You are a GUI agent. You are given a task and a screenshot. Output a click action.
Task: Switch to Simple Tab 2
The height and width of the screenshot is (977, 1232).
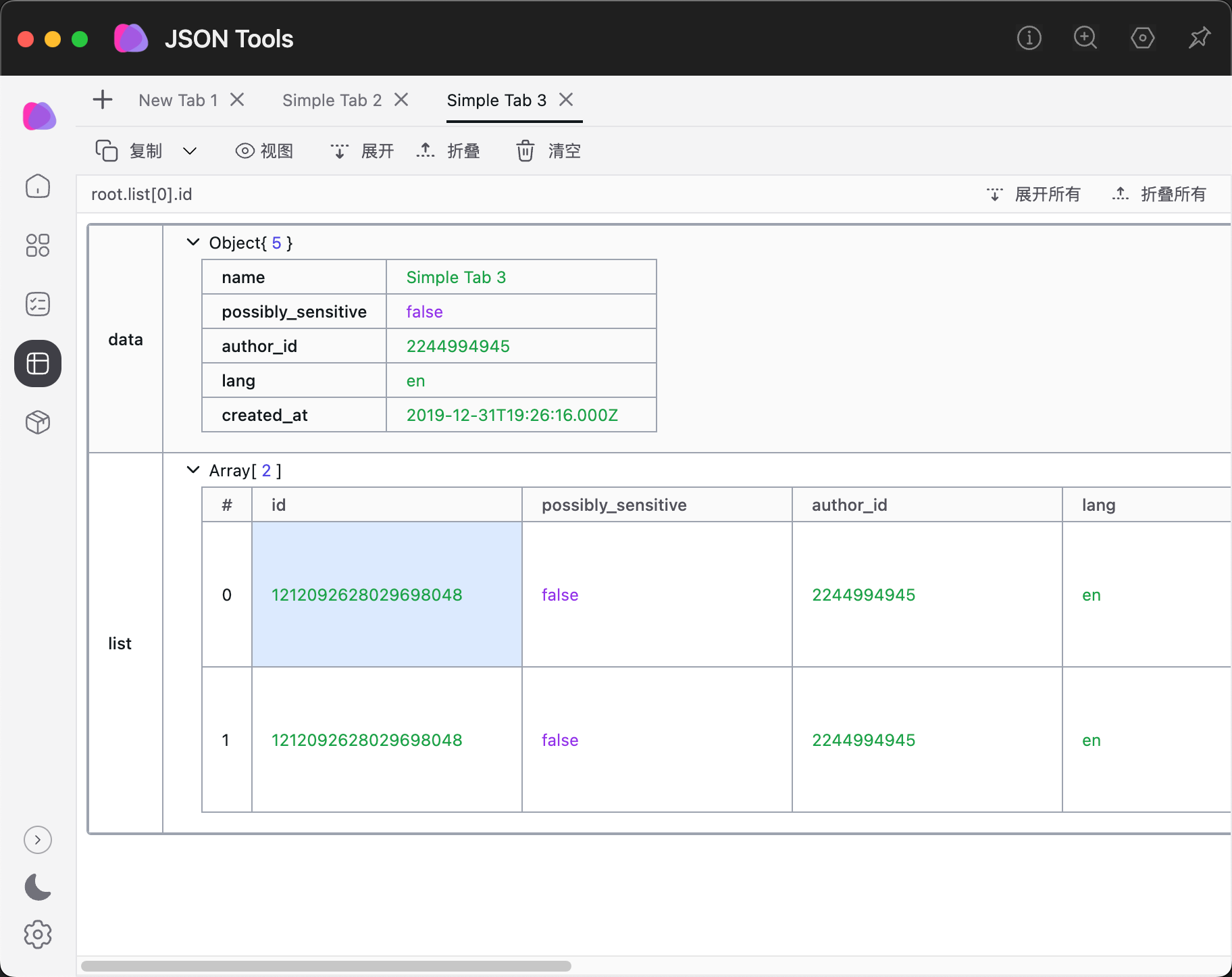pos(332,100)
